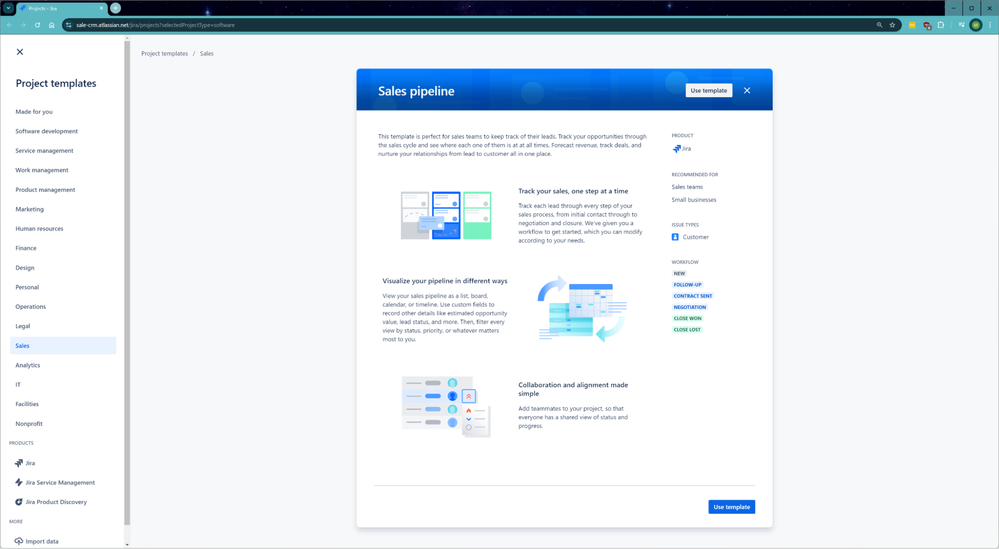Viewport: 999px width, 549px height.
Task: Open the browser three-dot menu
Action: (x=991, y=25)
